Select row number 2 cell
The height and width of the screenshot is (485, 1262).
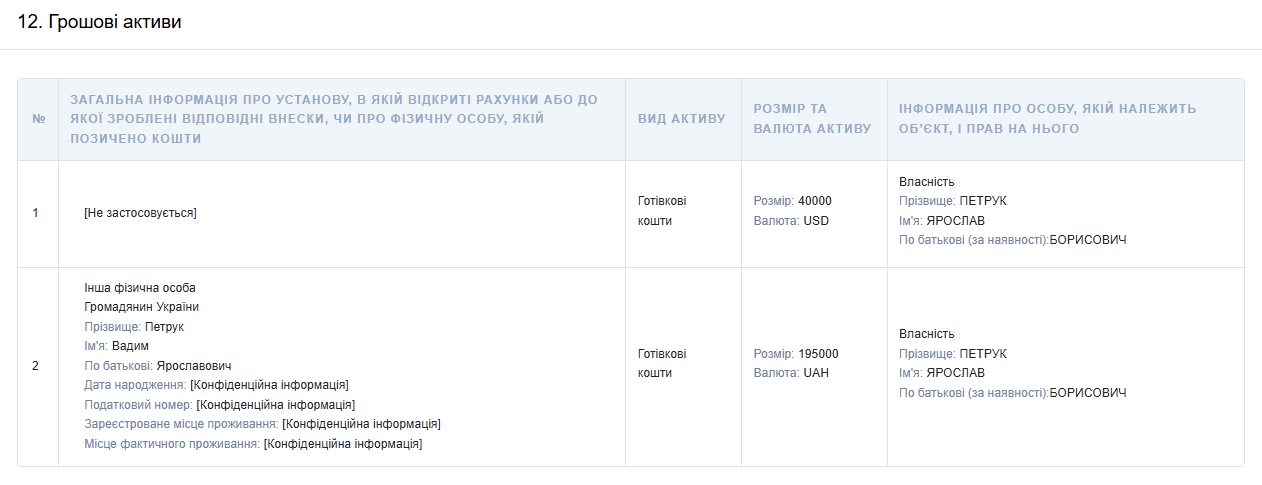click(36, 366)
